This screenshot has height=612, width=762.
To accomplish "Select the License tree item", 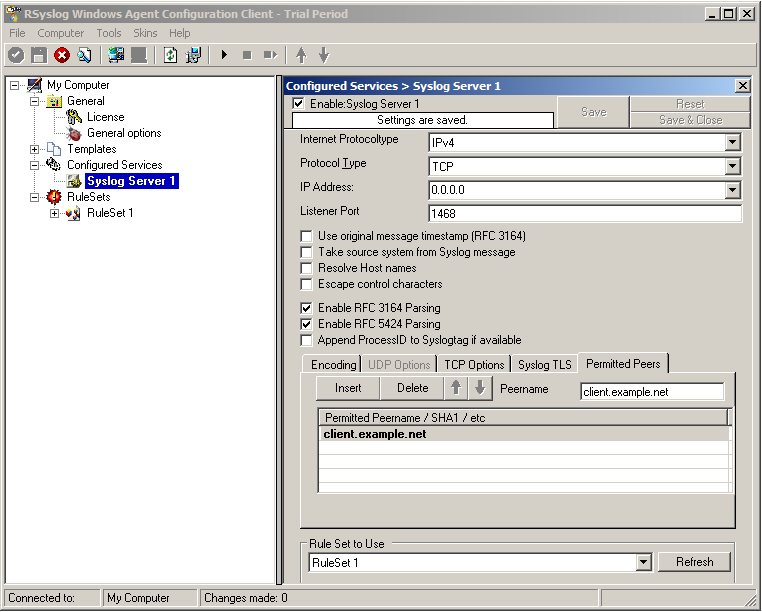I will [x=105, y=117].
